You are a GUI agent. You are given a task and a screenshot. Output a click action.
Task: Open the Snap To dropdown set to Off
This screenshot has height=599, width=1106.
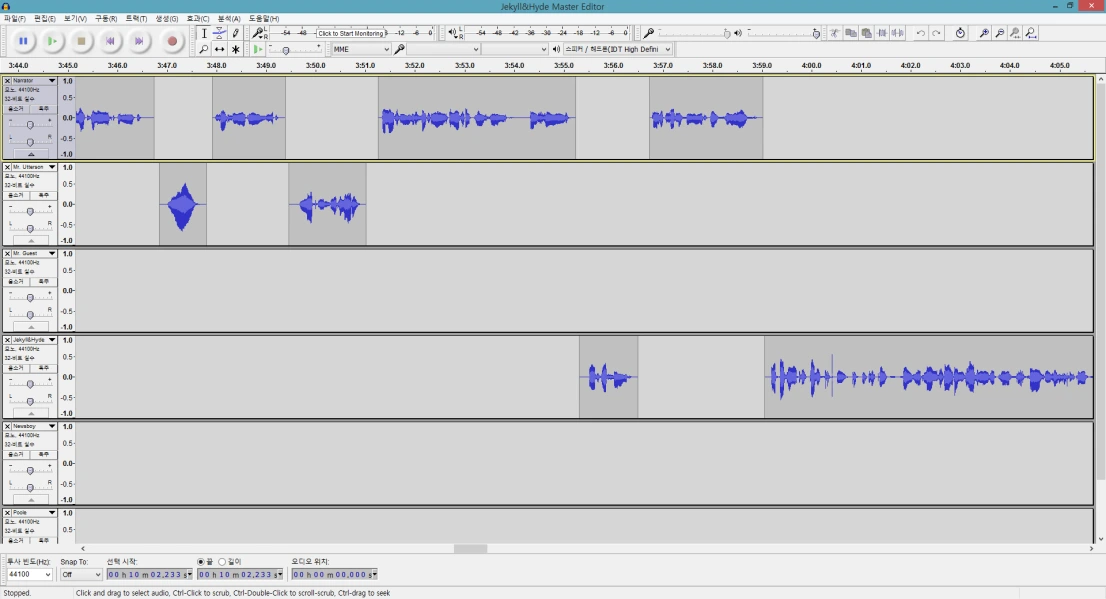pyautogui.click(x=81, y=574)
